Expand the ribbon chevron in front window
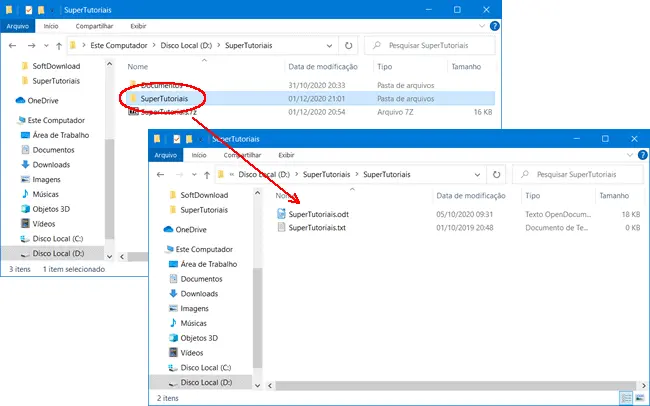 coord(626,155)
